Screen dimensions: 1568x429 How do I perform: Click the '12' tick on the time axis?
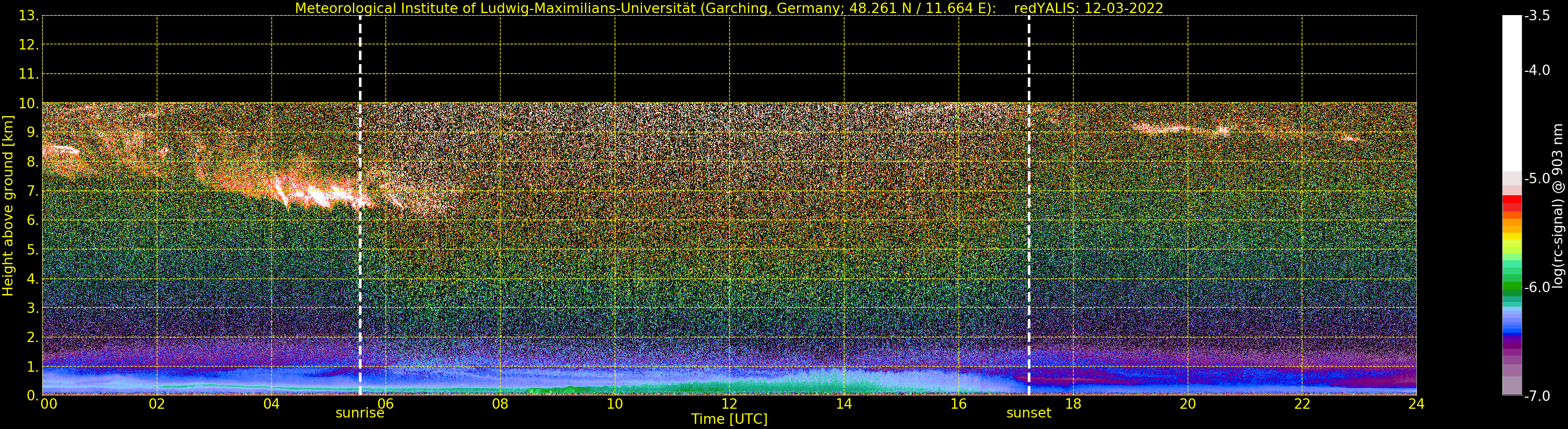tap(729, 403)
